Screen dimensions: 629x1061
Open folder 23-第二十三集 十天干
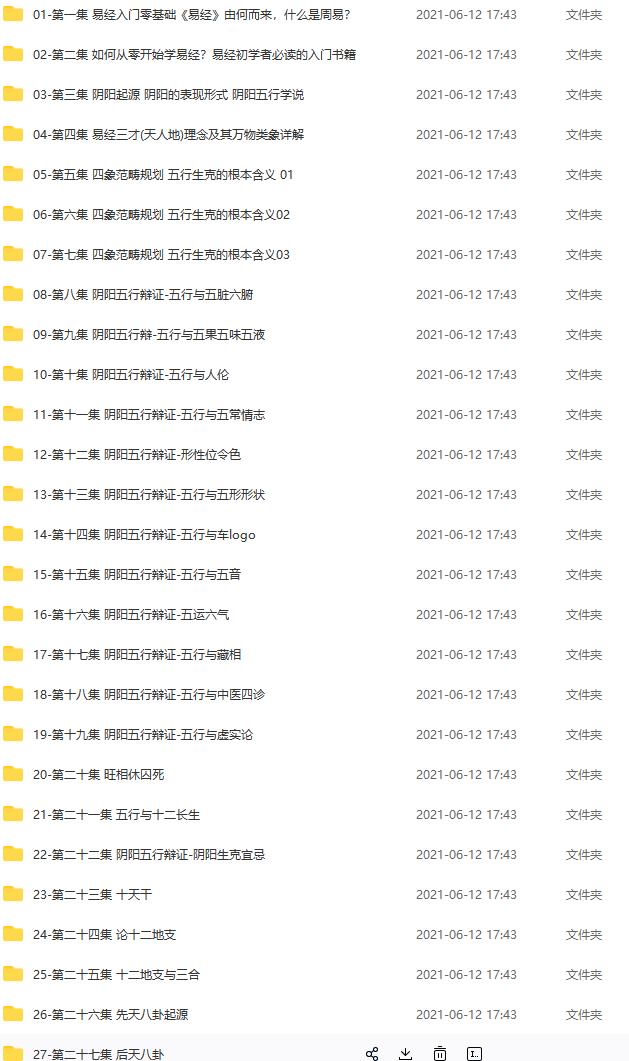point(93,894)
